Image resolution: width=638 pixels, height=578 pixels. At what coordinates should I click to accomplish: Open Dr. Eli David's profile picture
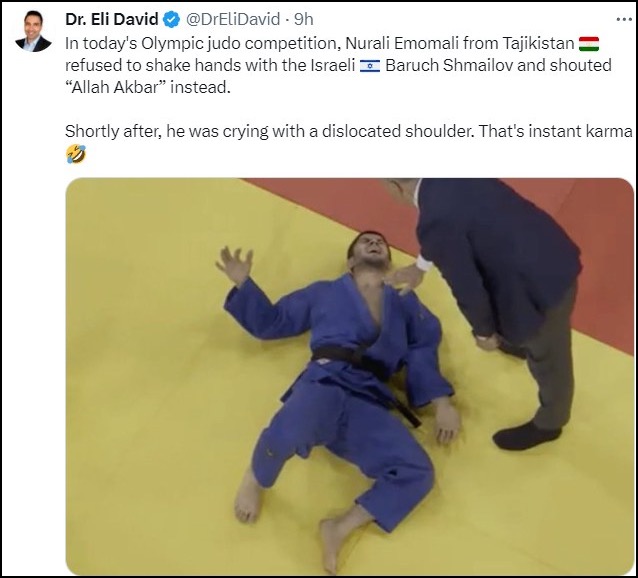click(33, 31)
